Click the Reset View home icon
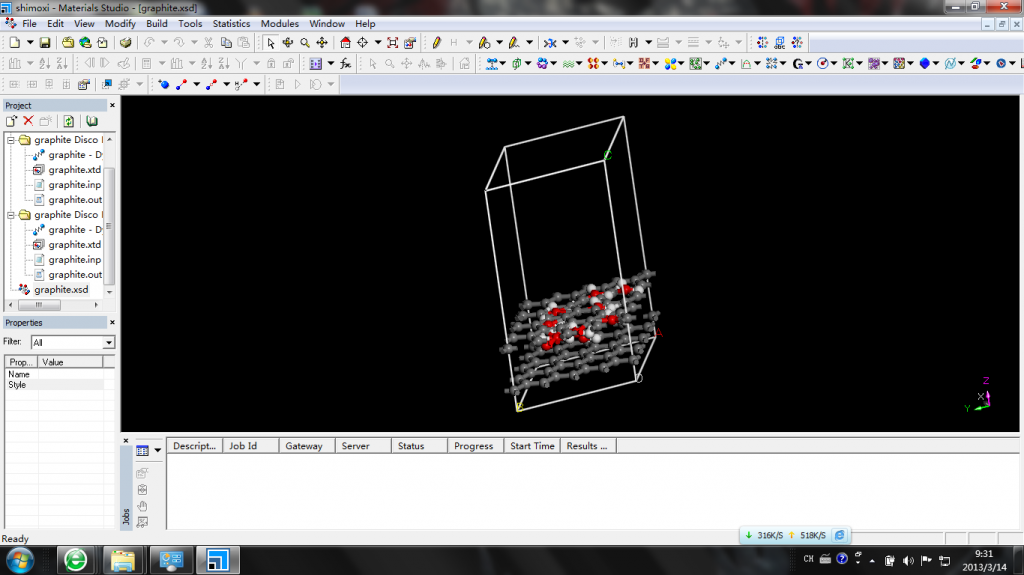The width and height of the screenshot is (1024, 575). (345, 42)
